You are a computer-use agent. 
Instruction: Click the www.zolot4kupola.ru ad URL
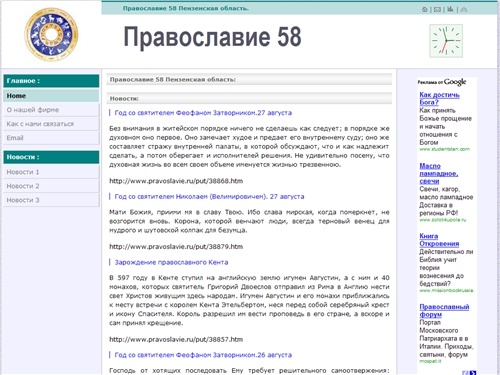(443, 220)
